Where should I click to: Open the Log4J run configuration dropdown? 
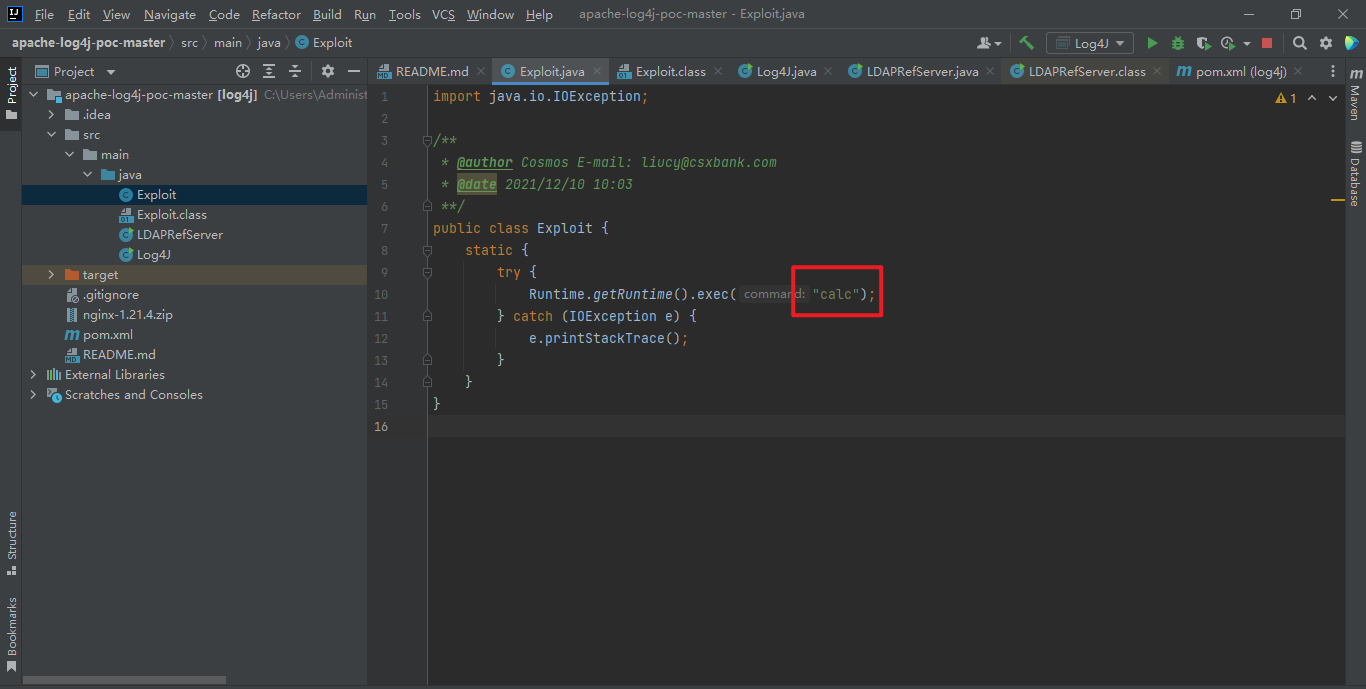[1090, 43]
